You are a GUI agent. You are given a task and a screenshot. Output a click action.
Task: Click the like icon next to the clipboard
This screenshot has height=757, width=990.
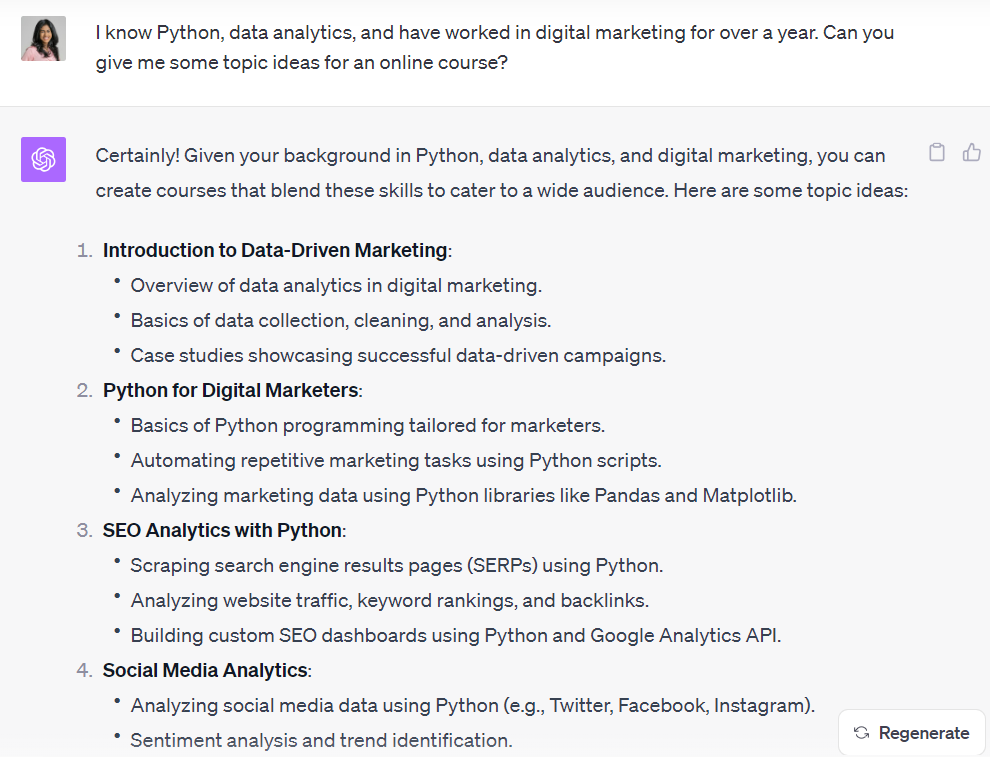click(x=972, y=151)
